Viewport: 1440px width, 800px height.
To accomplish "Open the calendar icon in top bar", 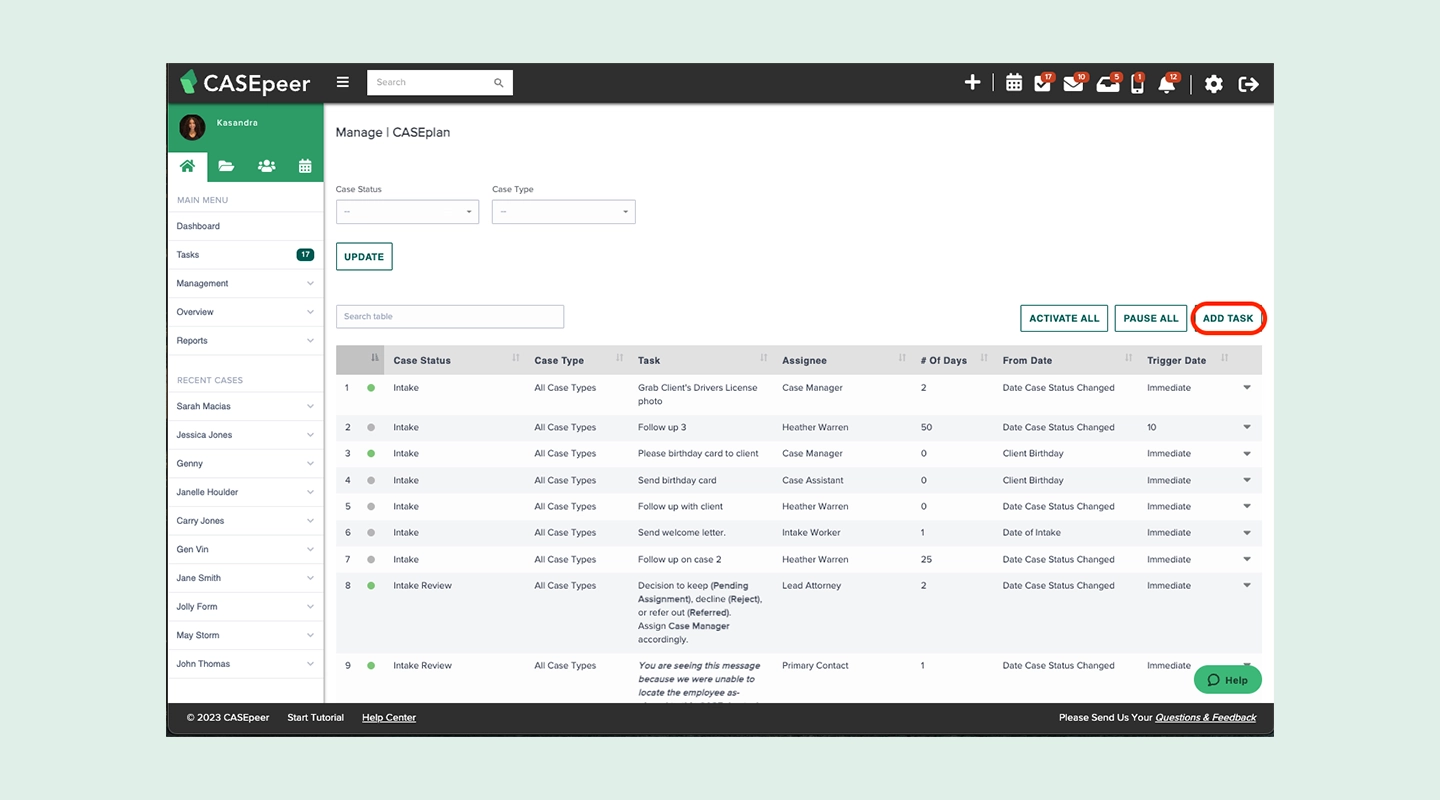I will point(1014,83).
